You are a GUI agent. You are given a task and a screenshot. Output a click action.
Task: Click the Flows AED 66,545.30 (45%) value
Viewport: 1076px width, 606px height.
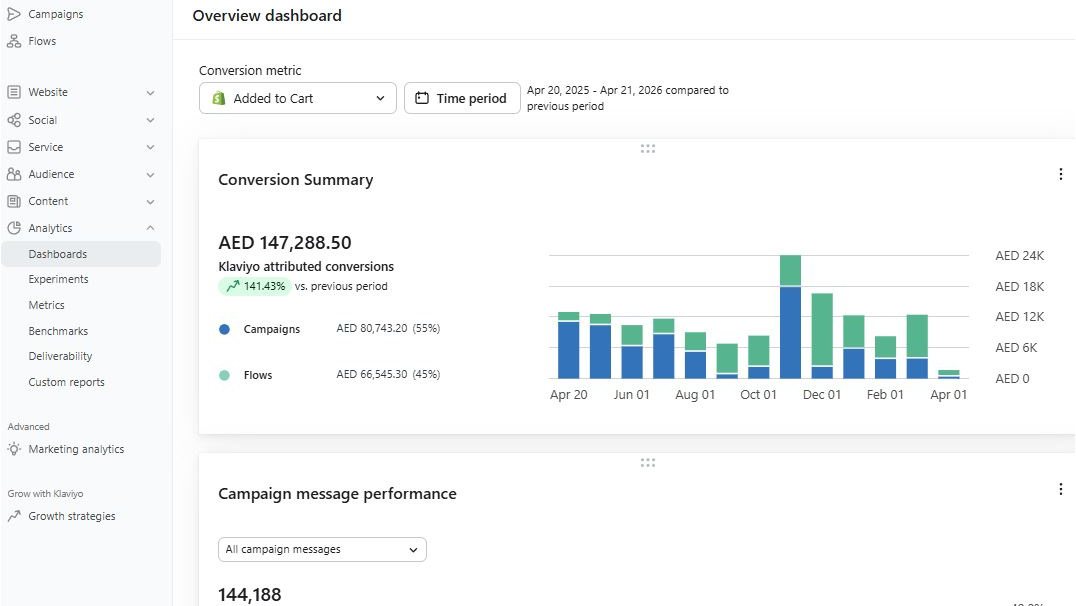click(388, 374)
